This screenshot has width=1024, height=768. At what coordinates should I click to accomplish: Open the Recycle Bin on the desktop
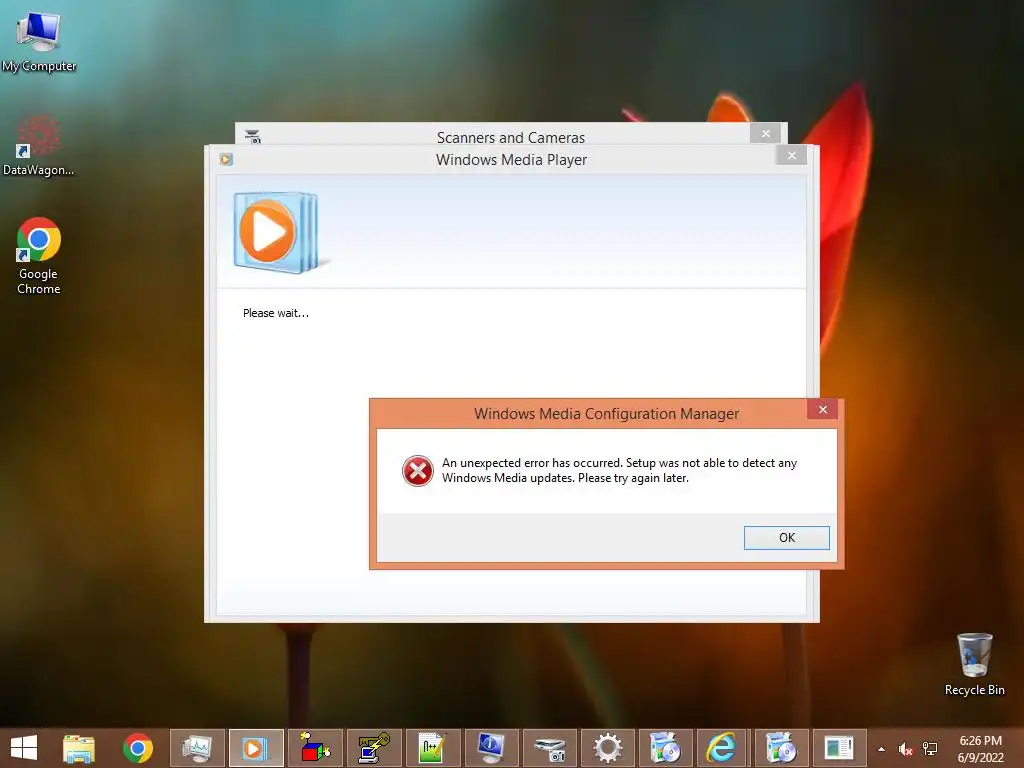(x=974, y=664)
